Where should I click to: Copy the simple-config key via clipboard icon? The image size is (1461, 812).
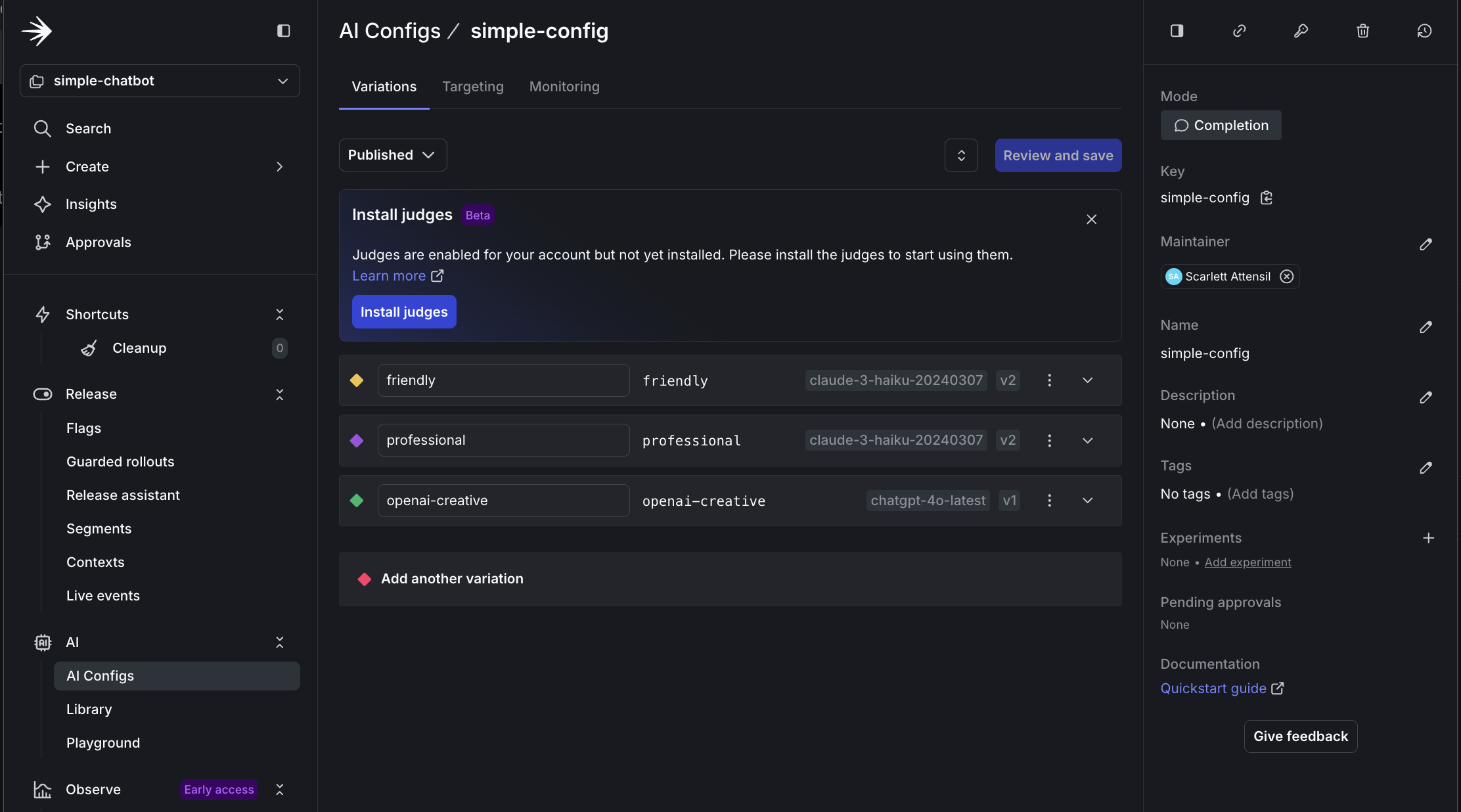coord(1267,197)
